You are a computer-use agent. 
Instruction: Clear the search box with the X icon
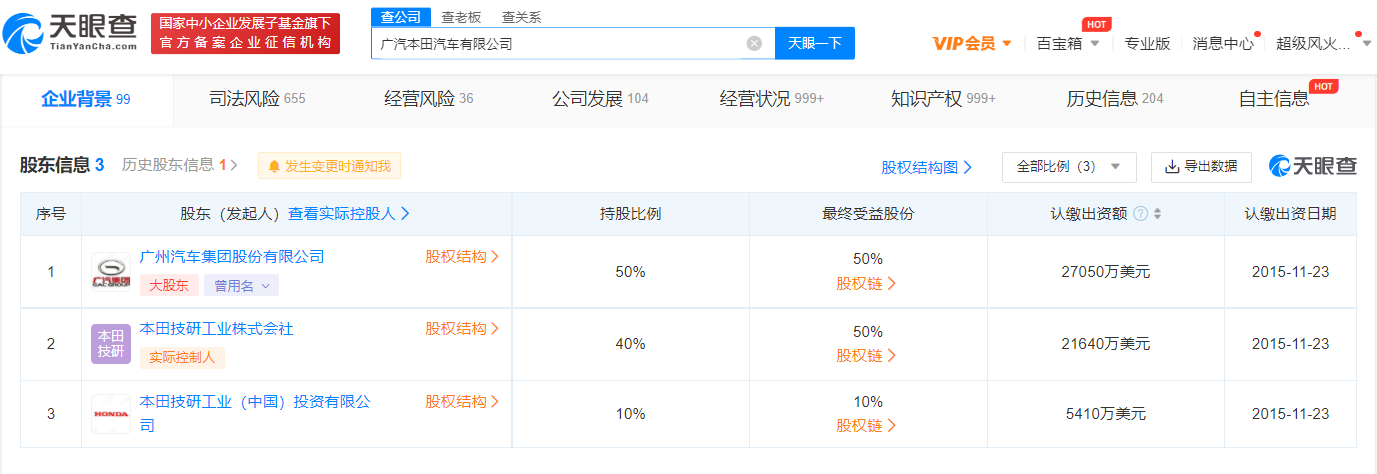(754, 43)
